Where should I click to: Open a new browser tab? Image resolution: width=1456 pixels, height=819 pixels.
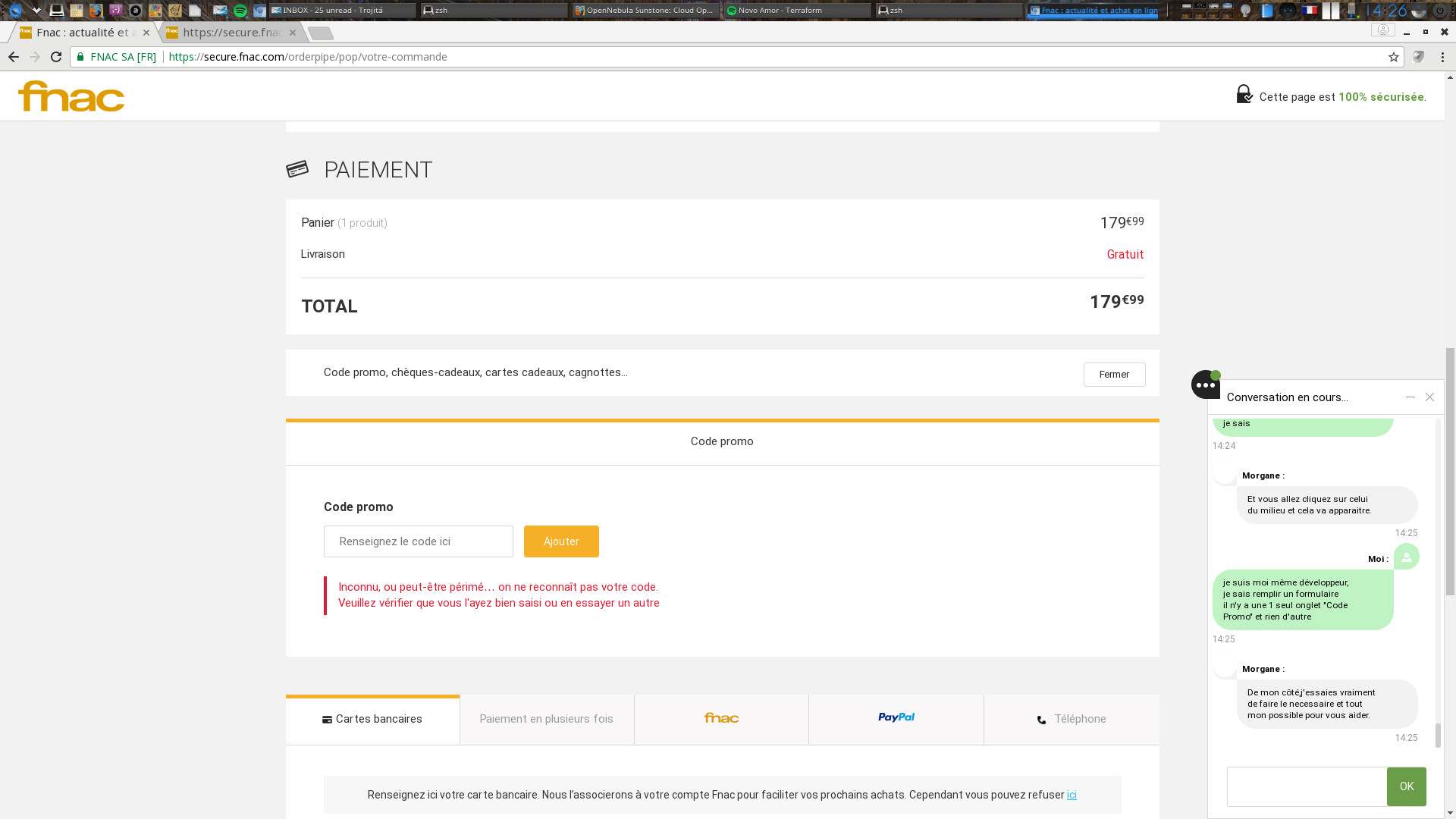click(322, 33)
